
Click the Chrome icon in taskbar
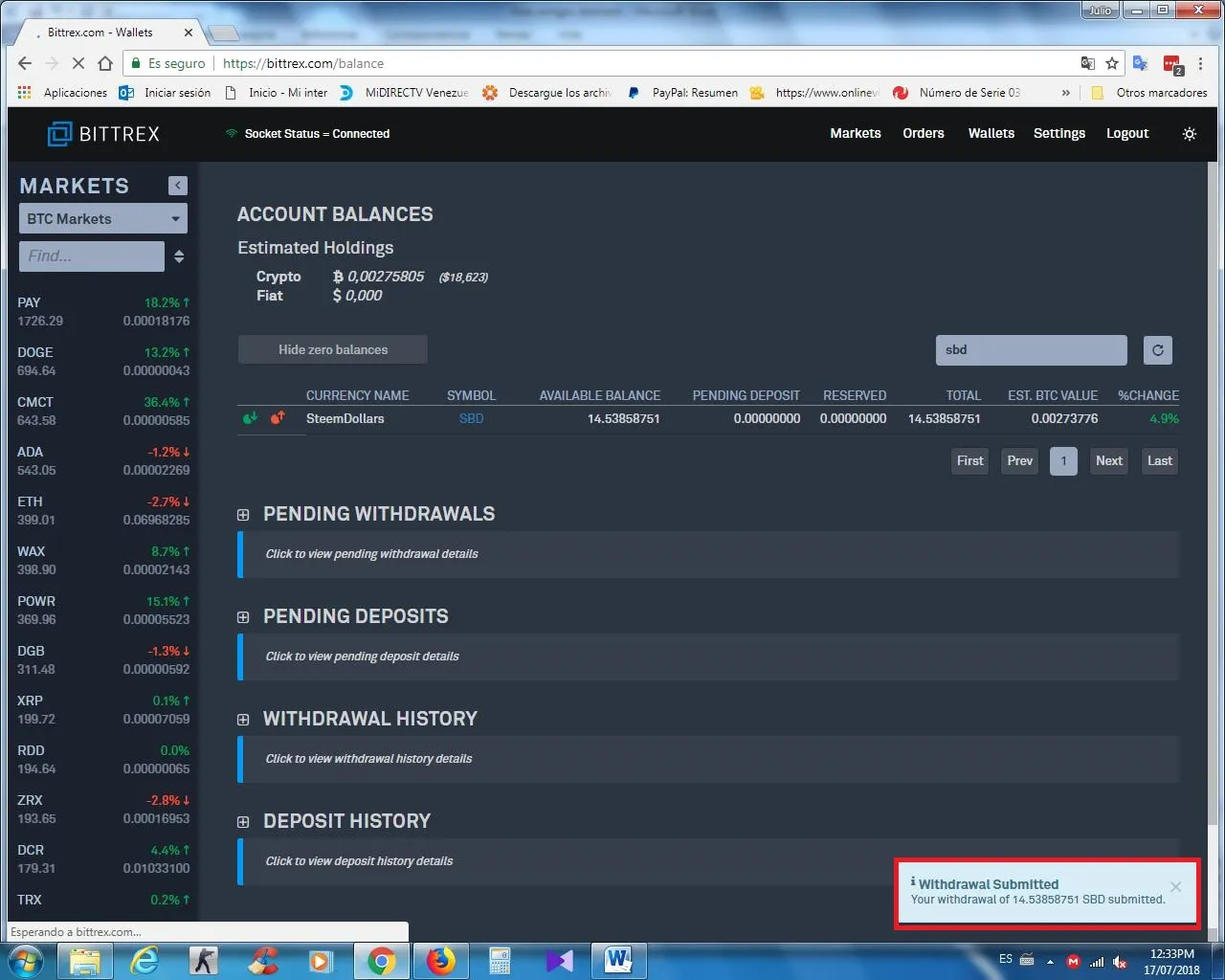381,961
